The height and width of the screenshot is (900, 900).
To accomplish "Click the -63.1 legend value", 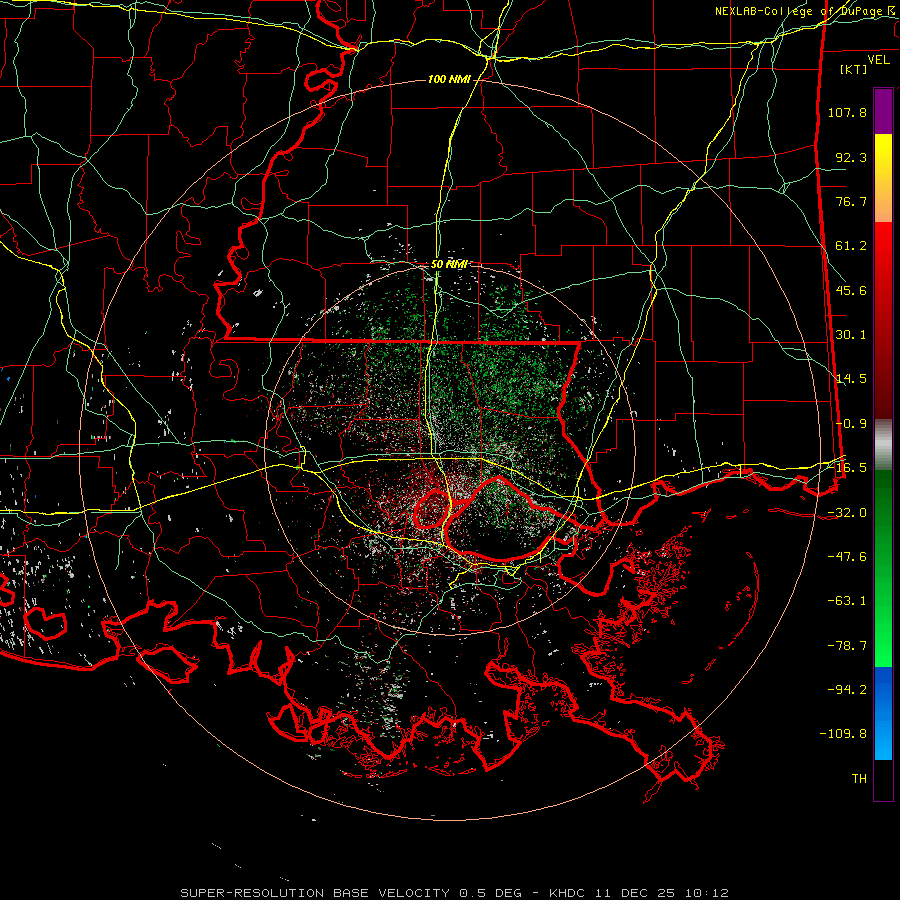I will (x=847, y=601).
